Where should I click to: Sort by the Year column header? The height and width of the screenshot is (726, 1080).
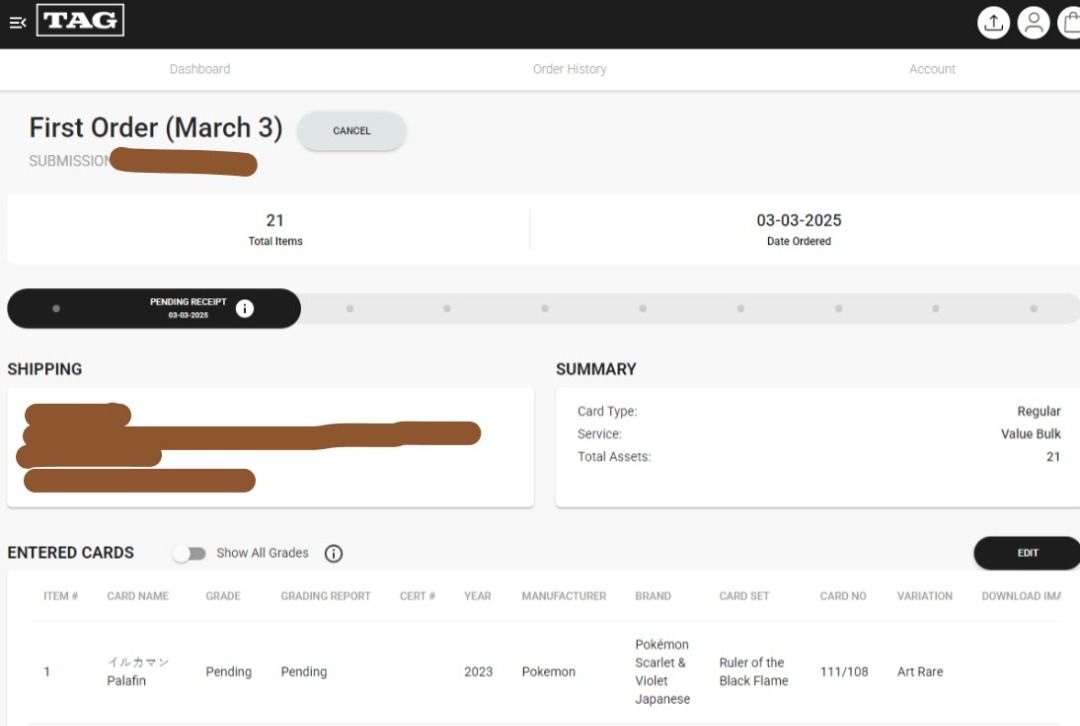point(477,596)
